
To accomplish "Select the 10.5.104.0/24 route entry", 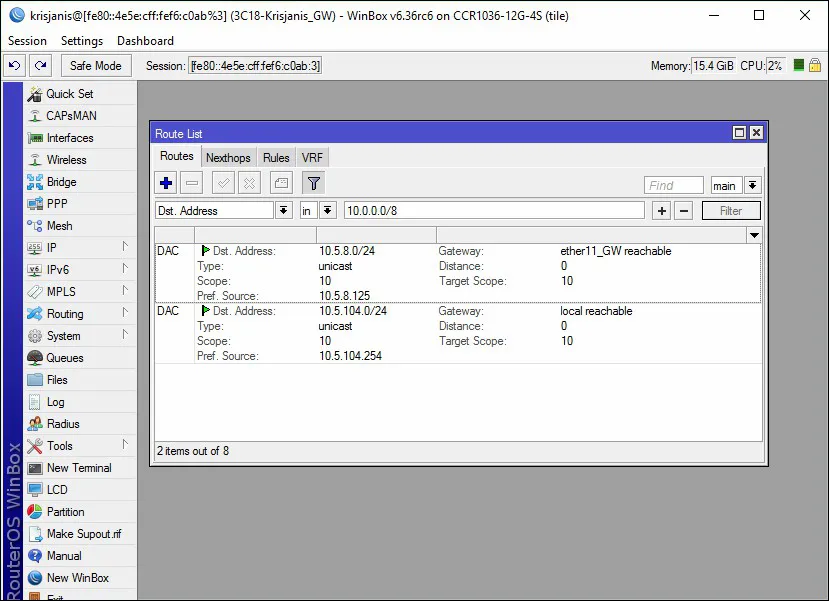I will point(352,311).
